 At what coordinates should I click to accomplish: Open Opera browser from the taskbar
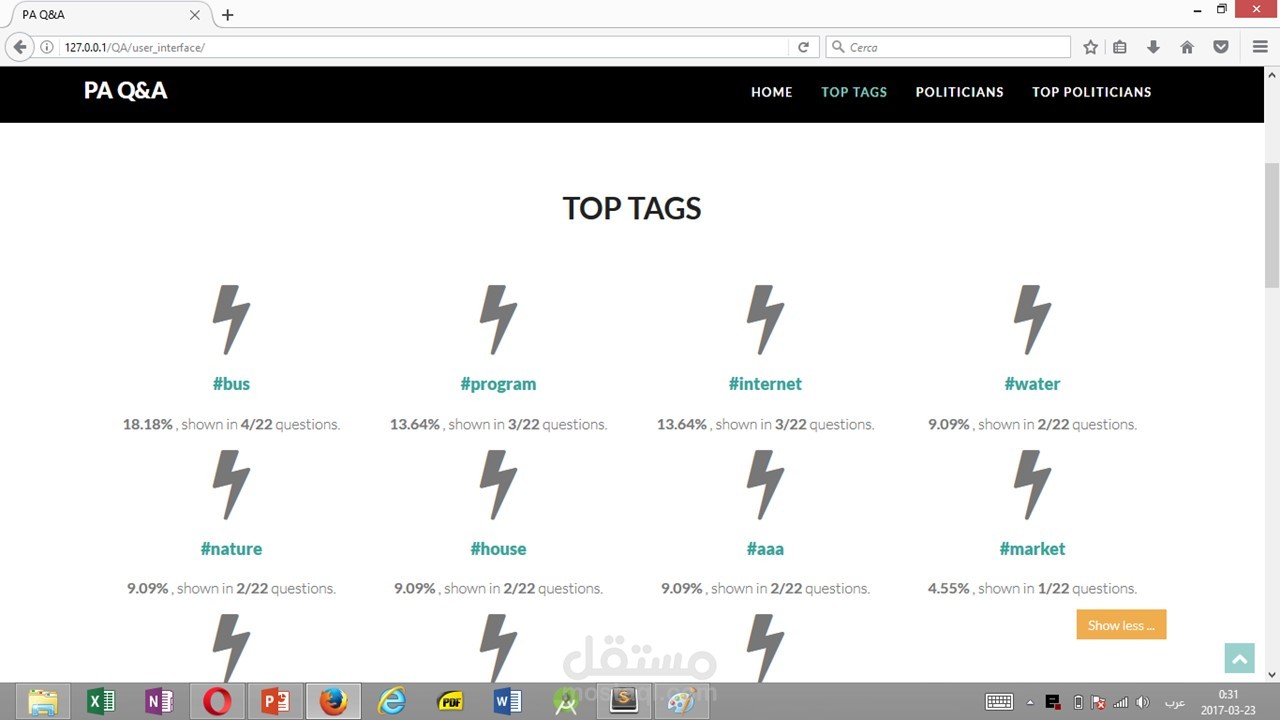tap(217, 702)
